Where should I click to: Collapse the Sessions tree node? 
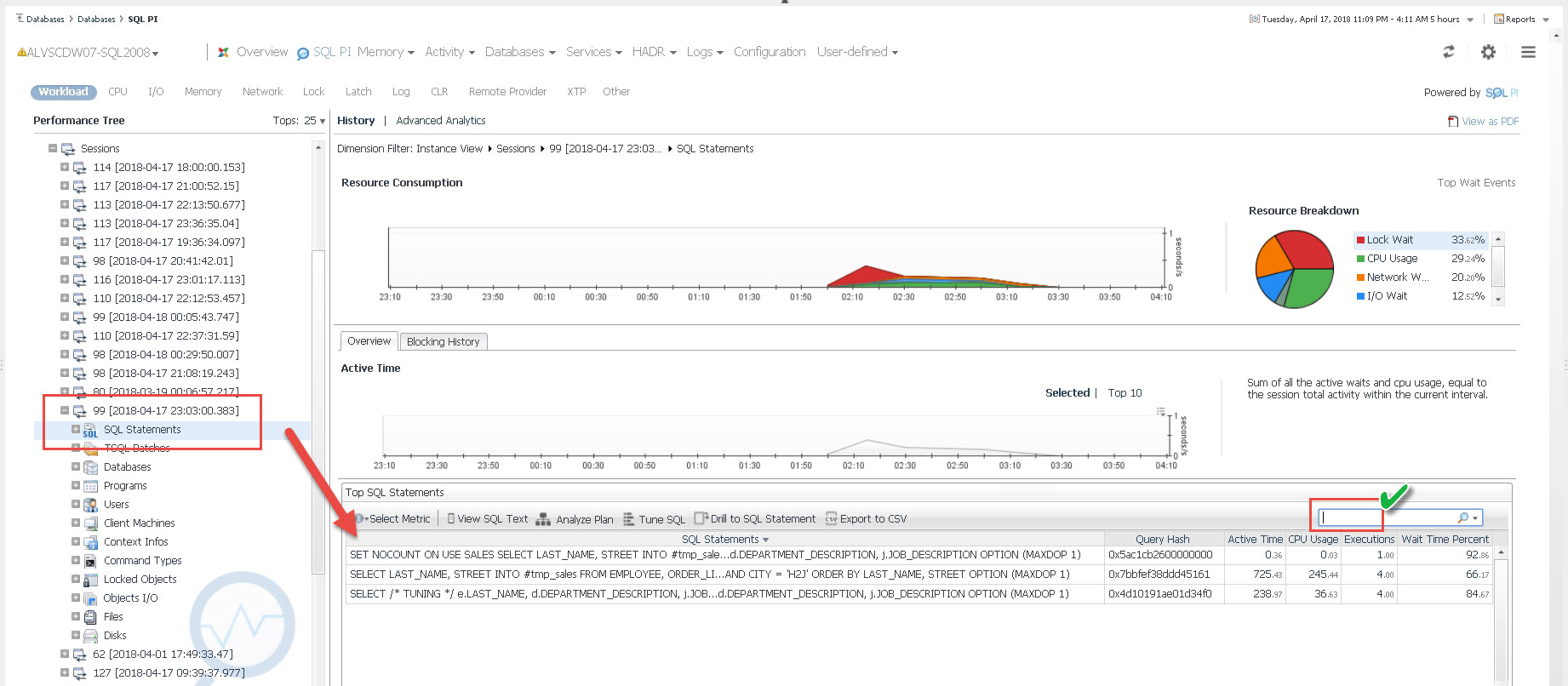[x=53, y=148]
